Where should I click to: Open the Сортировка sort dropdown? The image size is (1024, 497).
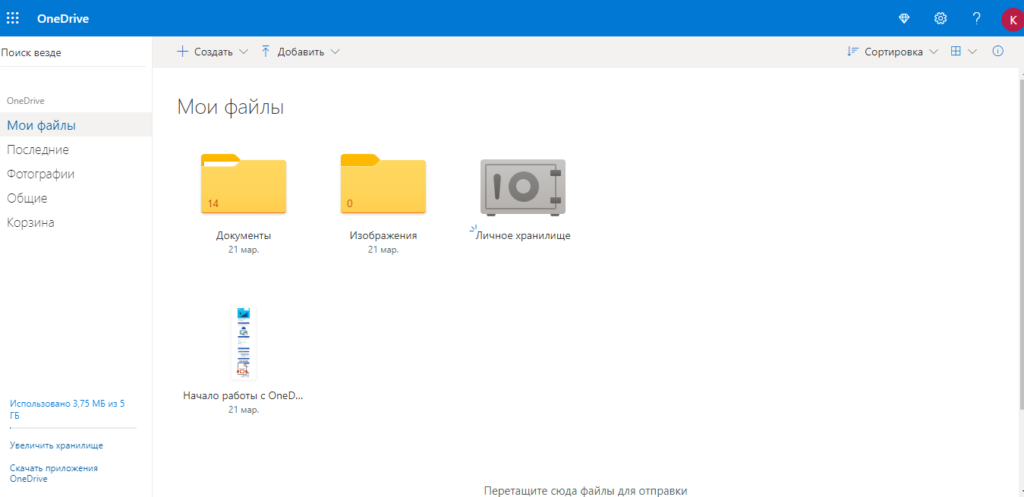[892, 52]
